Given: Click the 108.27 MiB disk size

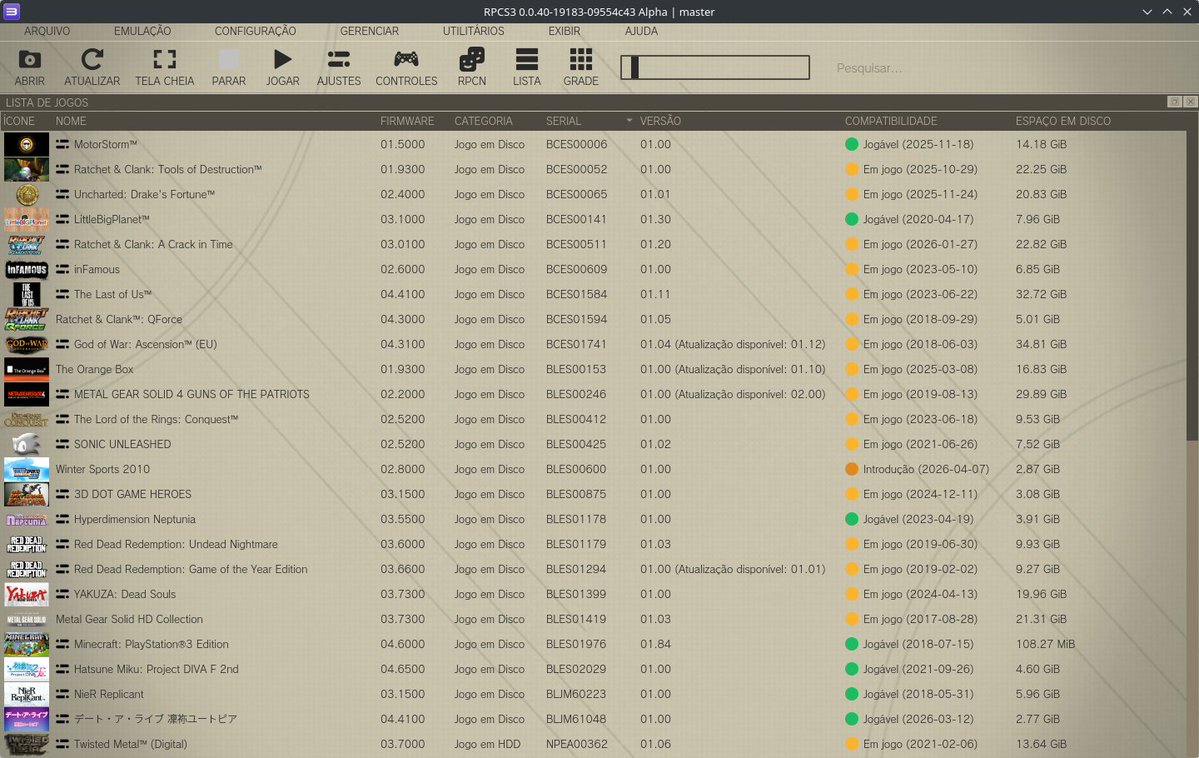Looking at the screenshot, I should [x=1045, y=644].
